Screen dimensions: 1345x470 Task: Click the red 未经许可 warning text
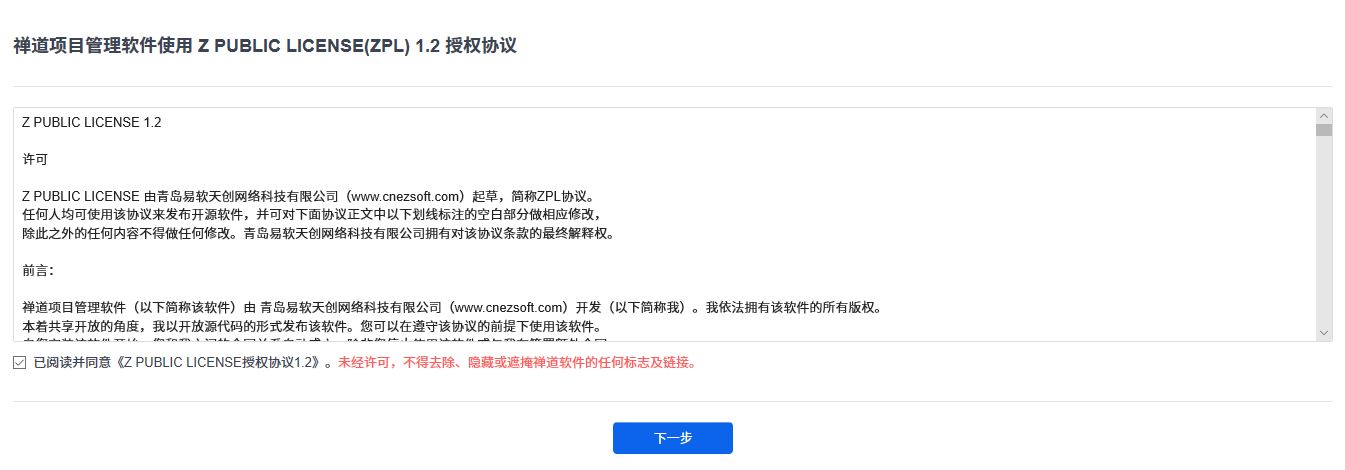pyautogui.click(x=517, y=362)
